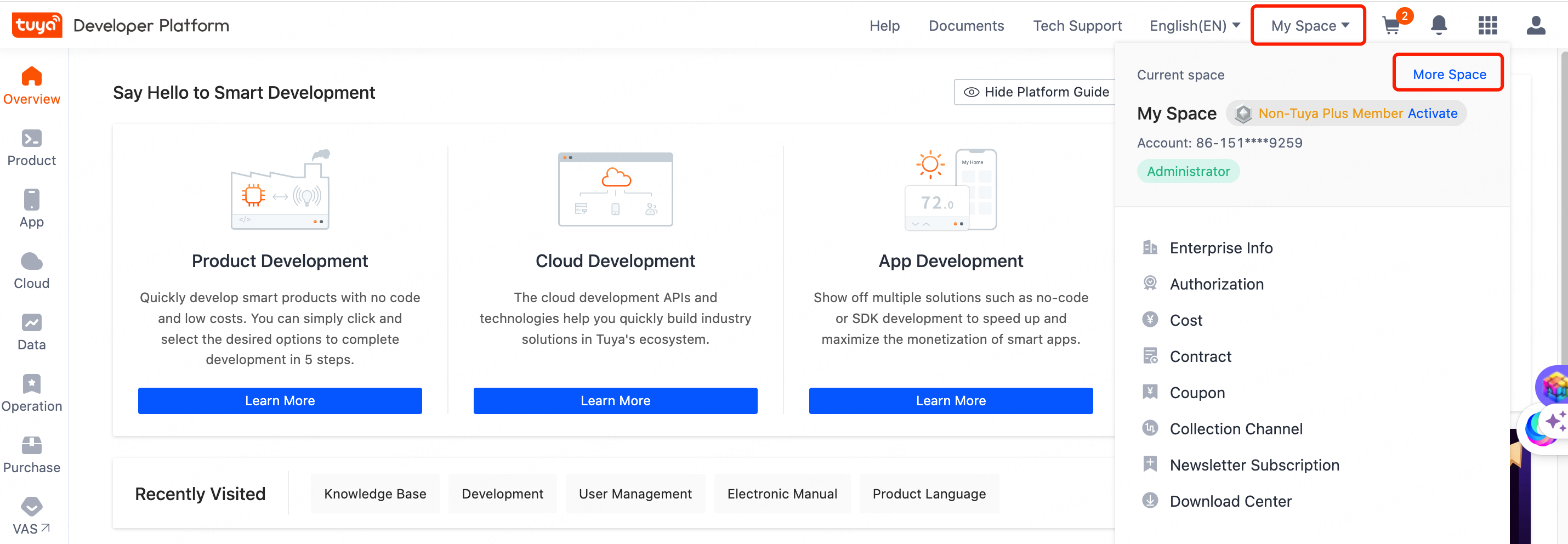Screen dimensions: 1568x544
Task: Learn More about Cloud Development
Action: (x=615, y=401)
